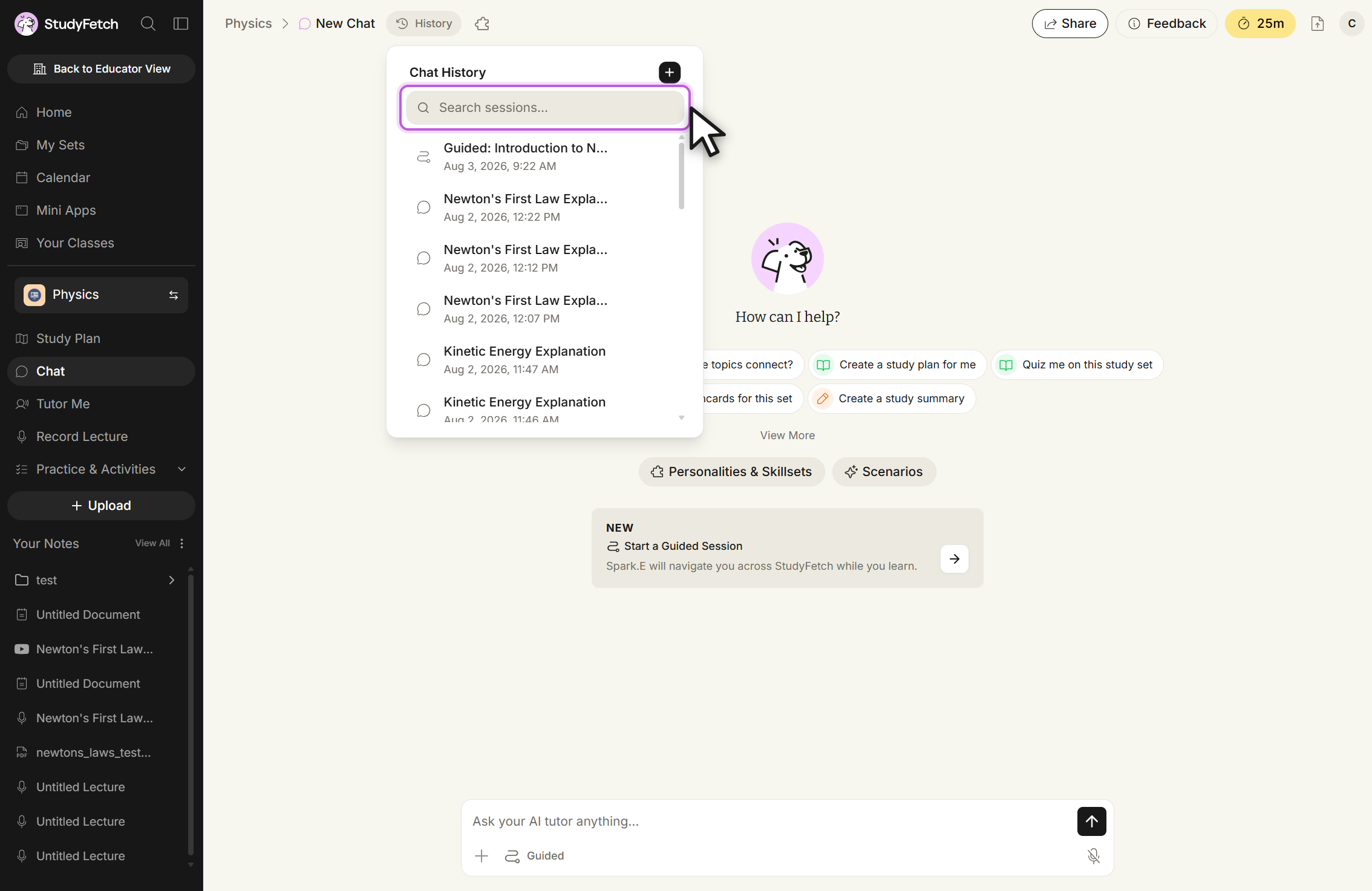
Task: Expand the test folder
Action: (x=102, y=580)
